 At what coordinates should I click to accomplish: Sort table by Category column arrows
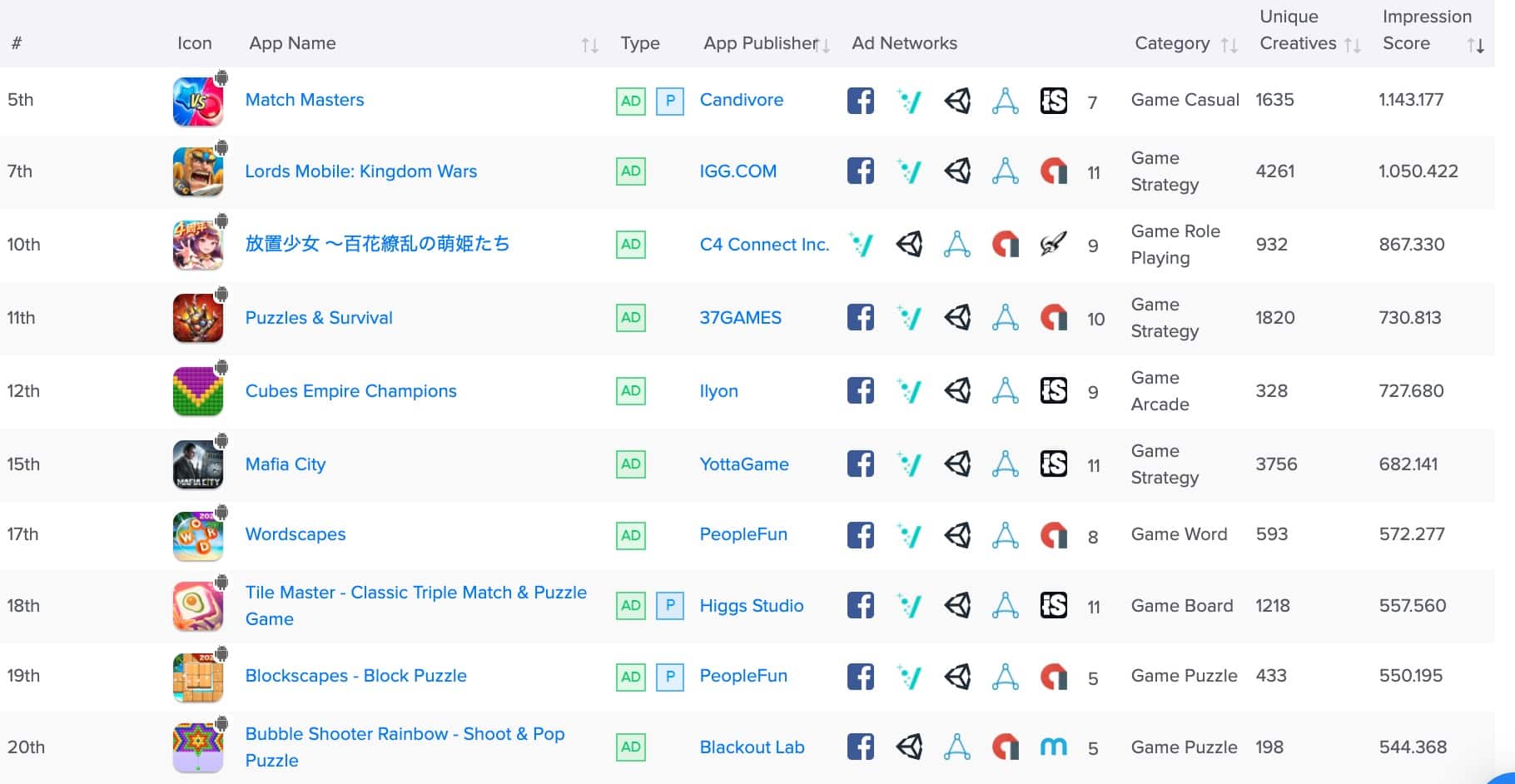pyautogui.click(x=1229, y=45)
